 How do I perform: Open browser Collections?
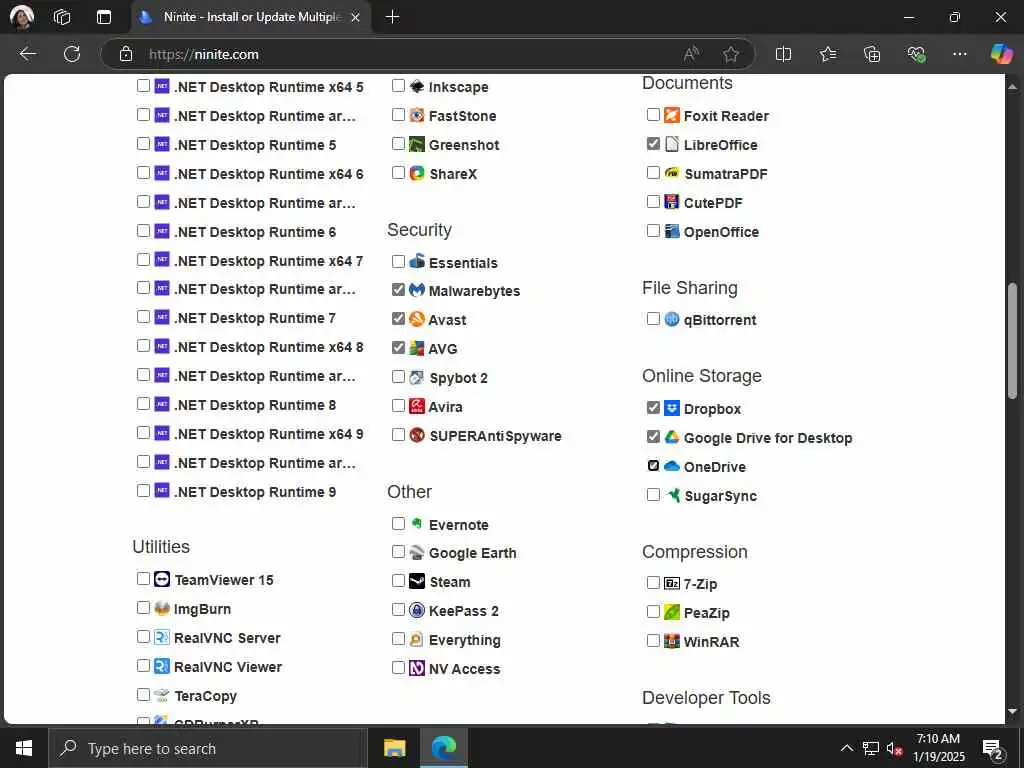tap(872, 54)
